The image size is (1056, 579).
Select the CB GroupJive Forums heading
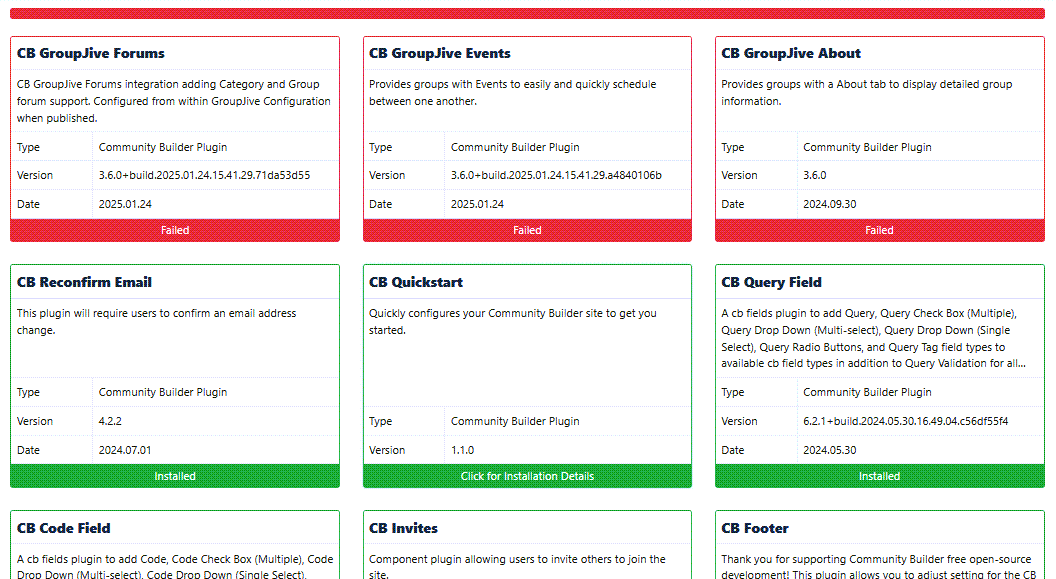pyautogui.click(x=91, y=53)
